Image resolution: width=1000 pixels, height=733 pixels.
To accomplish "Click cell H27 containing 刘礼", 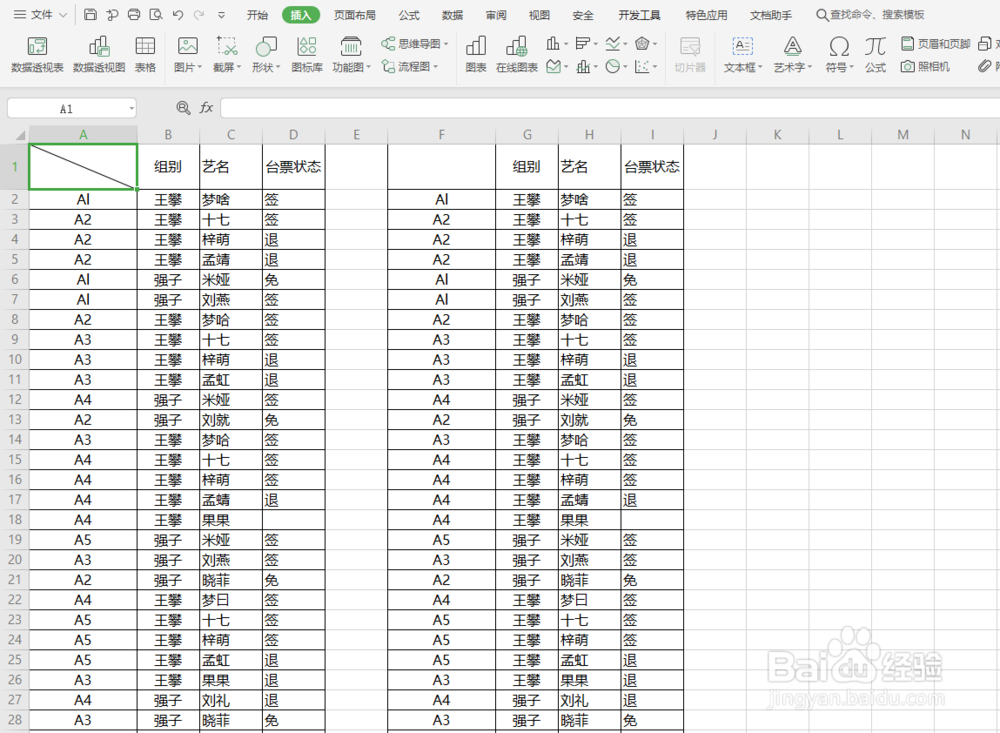I will (x=589, y=700).
